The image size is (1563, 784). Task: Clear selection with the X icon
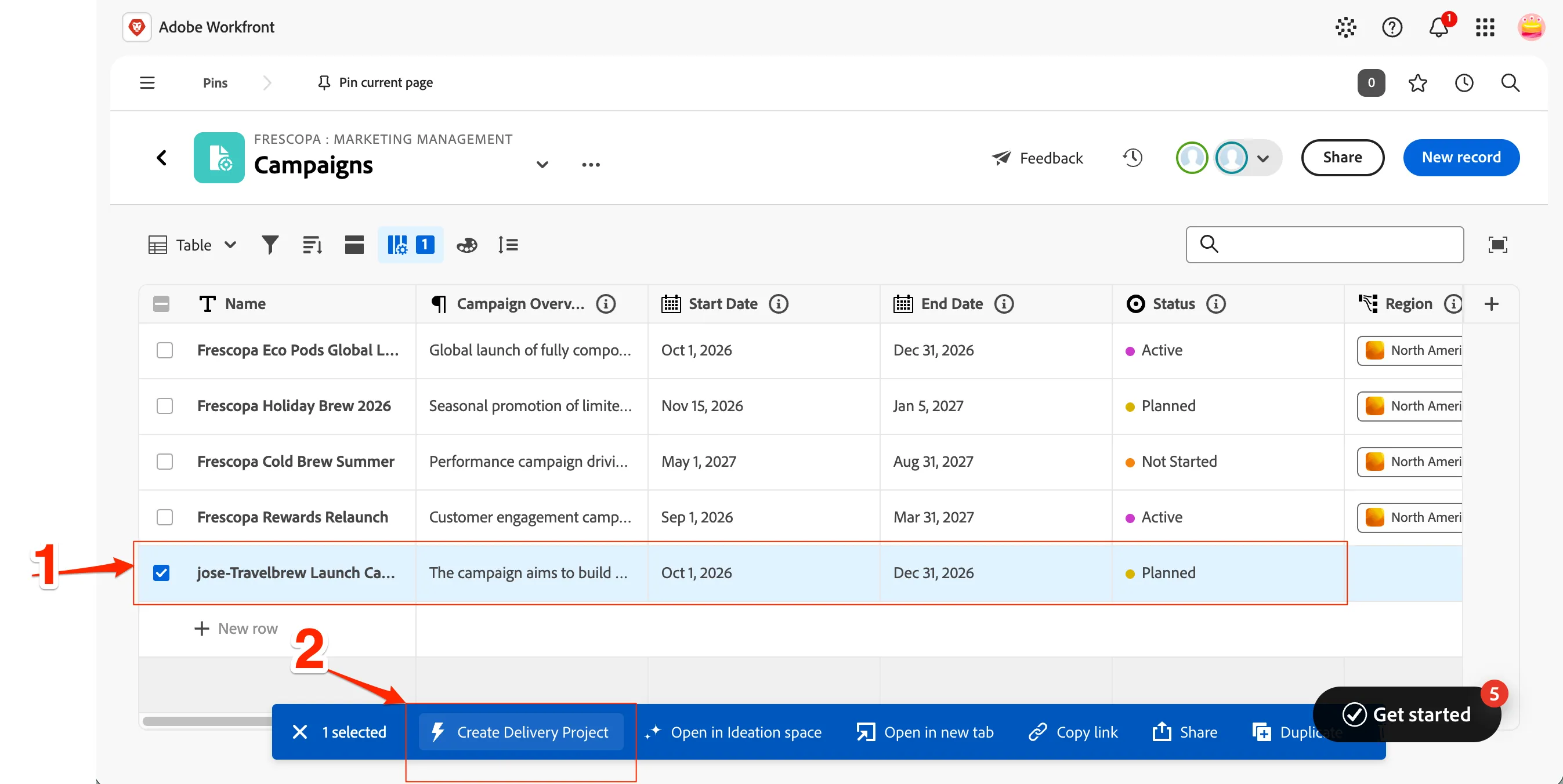tap(300, 732)
